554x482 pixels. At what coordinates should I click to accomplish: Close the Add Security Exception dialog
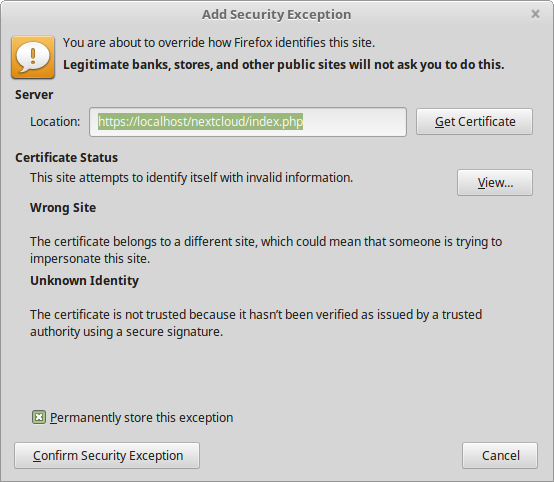535,14
